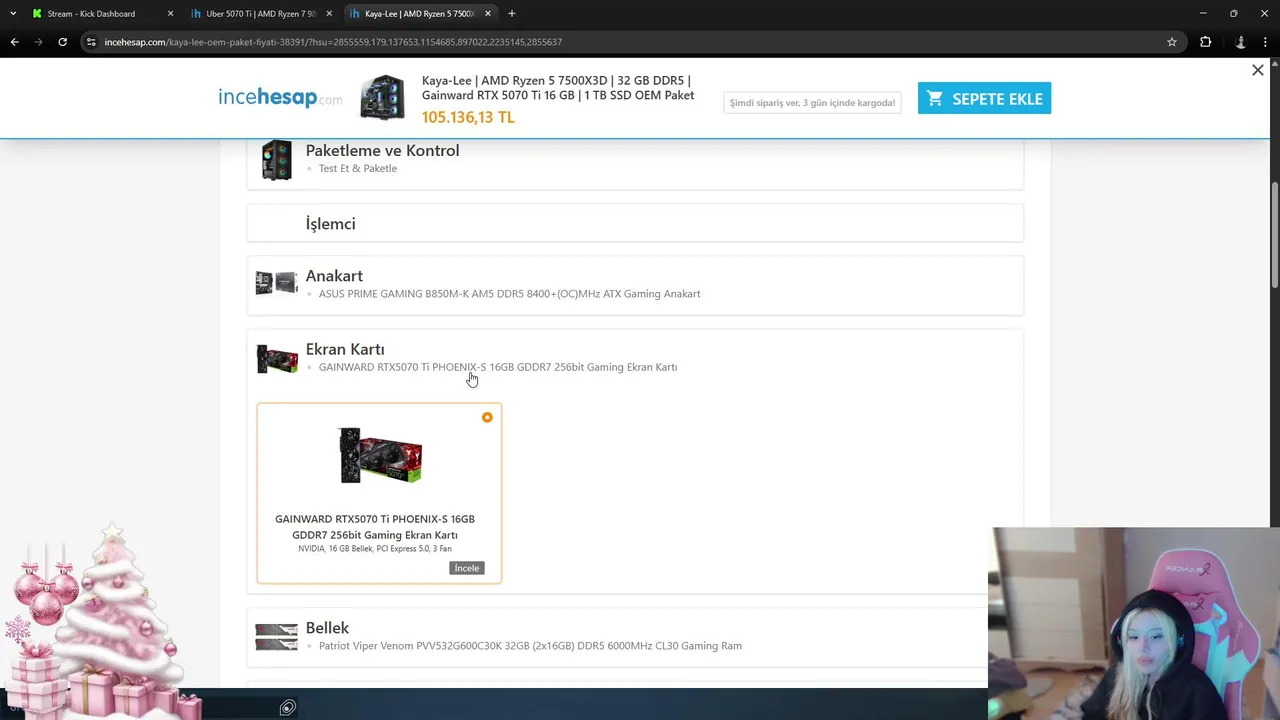Expand the İşlemci section

pos(635,223)
